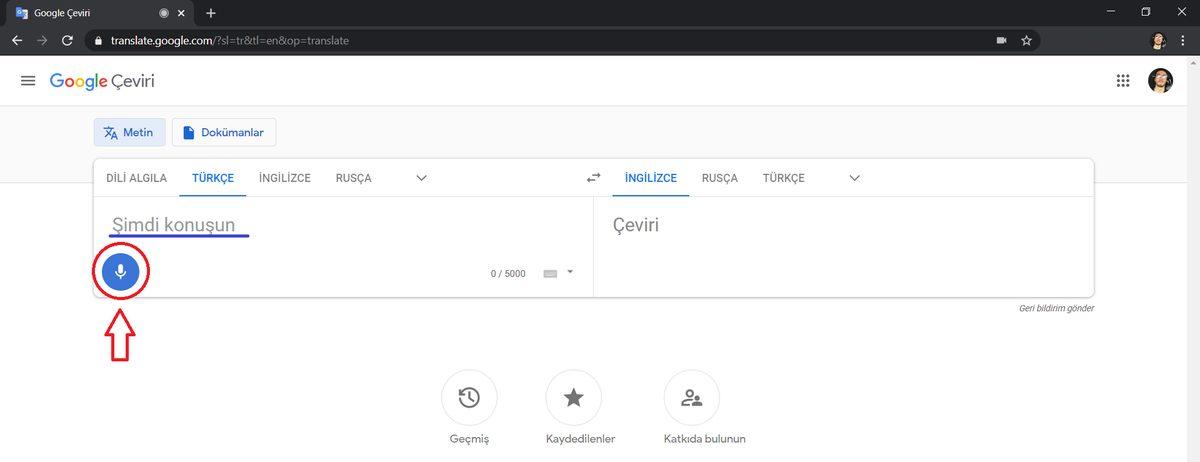Go forward in browser history
This screenshot has height=462, width=1200.
point(42,41)
